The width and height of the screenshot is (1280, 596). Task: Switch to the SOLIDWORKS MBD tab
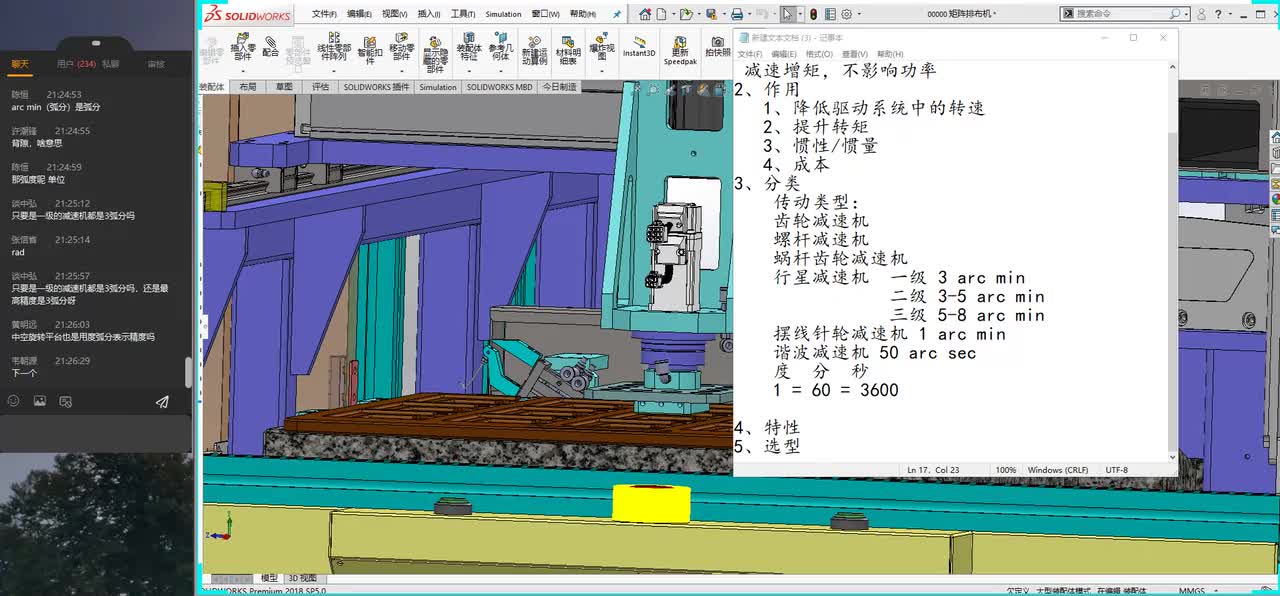click(500, 87)
